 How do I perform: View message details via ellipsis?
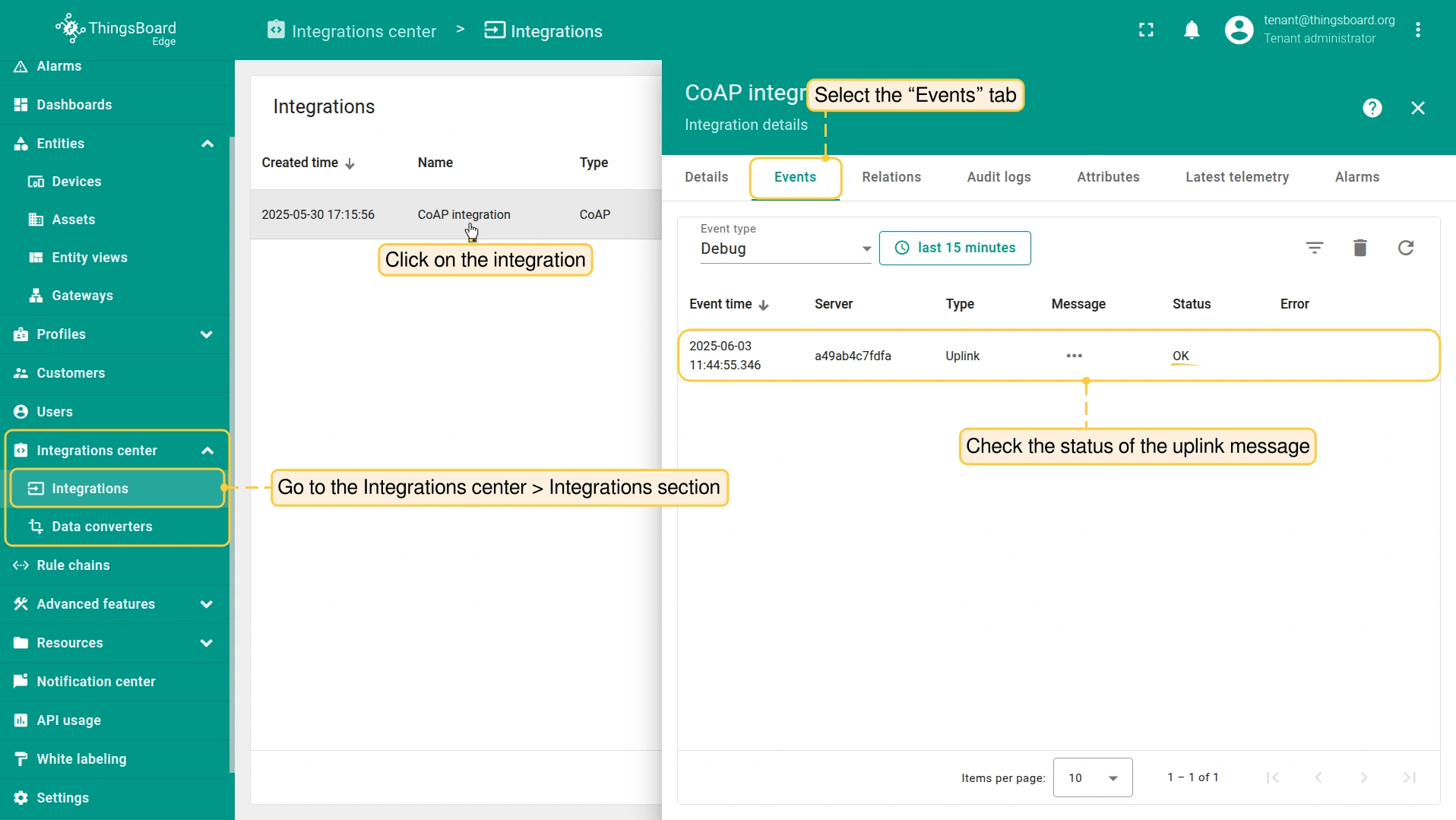pyautogui.click(x=1073, y=356)
